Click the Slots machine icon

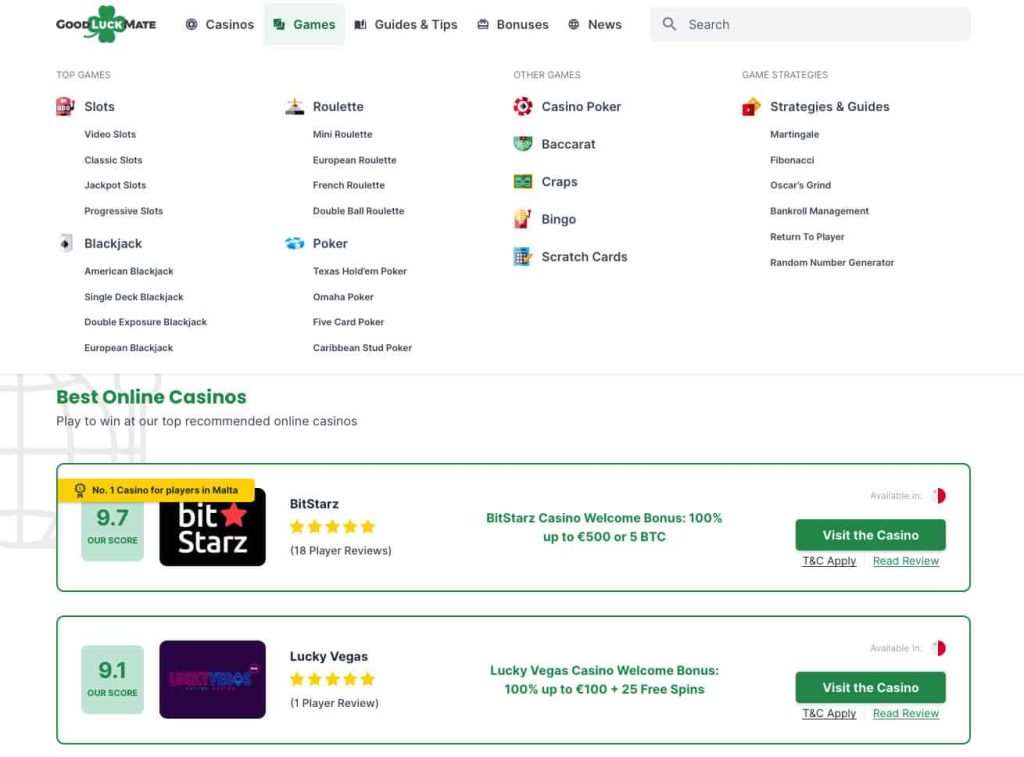click(65, 106)
